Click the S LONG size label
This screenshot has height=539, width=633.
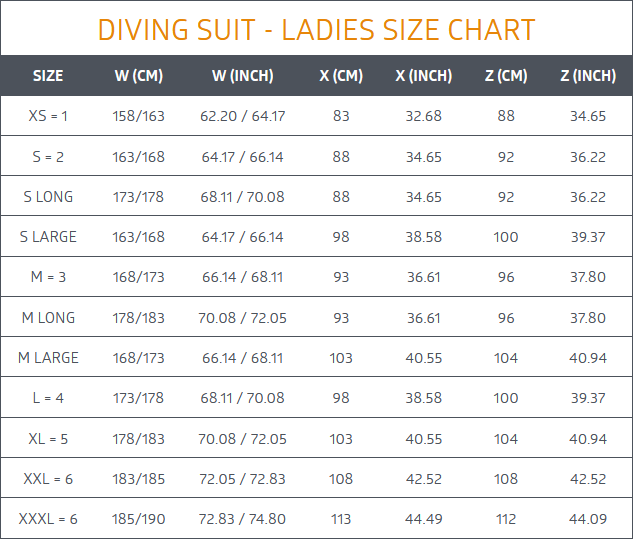(x=48, y=197)
